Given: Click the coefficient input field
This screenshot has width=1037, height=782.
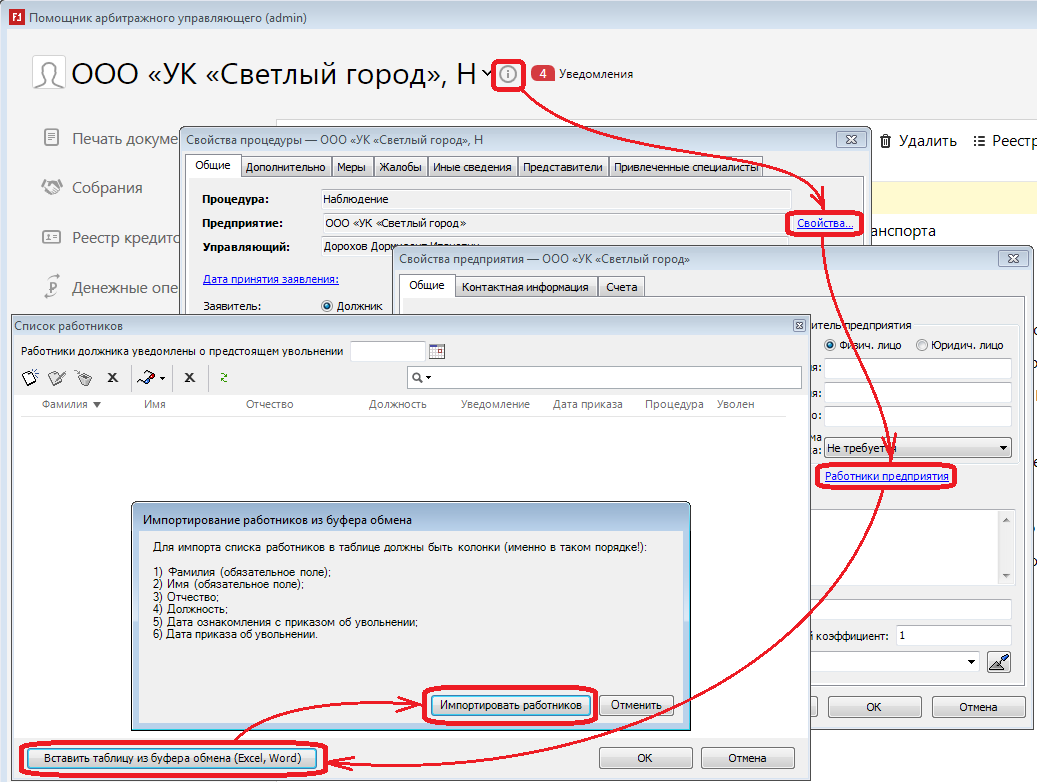Looking at the screenshot, I should (x=953, y=635).
